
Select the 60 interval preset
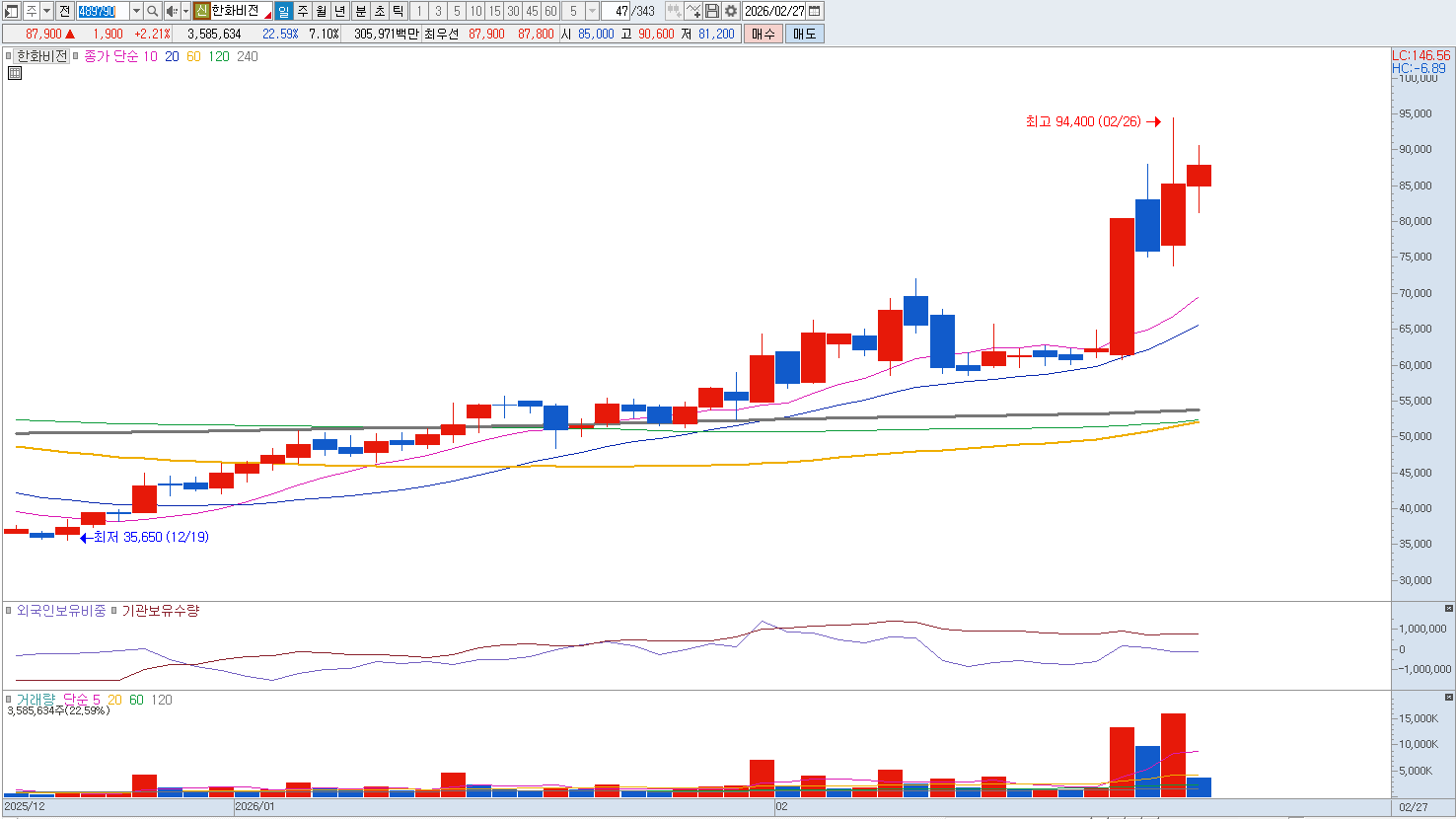pos(550,11)
